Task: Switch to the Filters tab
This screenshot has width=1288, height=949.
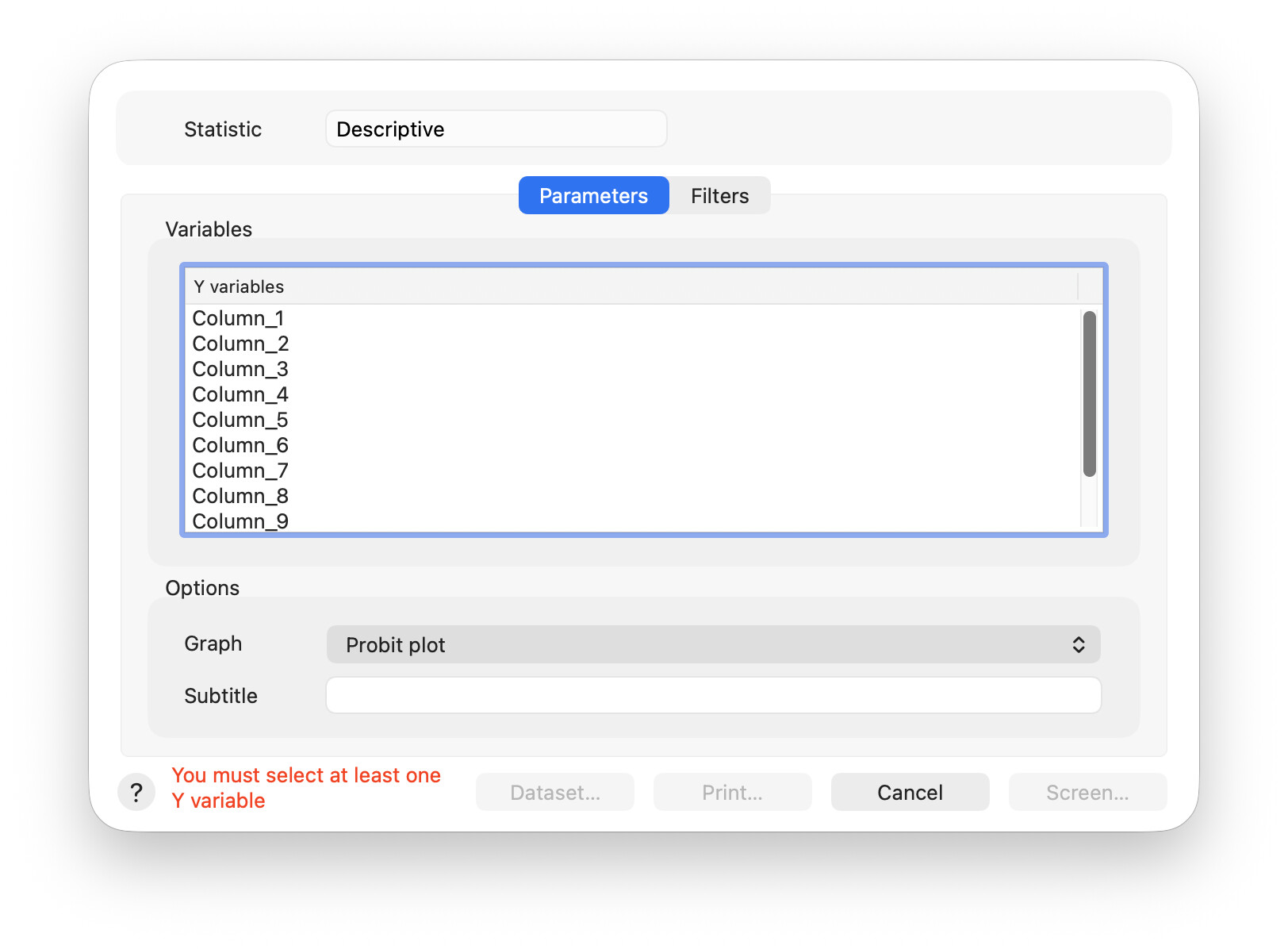Action: [719, 196]
